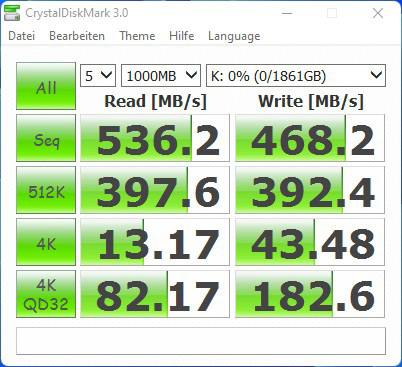The height and width of the screenshot is (367, 402).
Task: Open the Hilfe menu
Action: 182,36
